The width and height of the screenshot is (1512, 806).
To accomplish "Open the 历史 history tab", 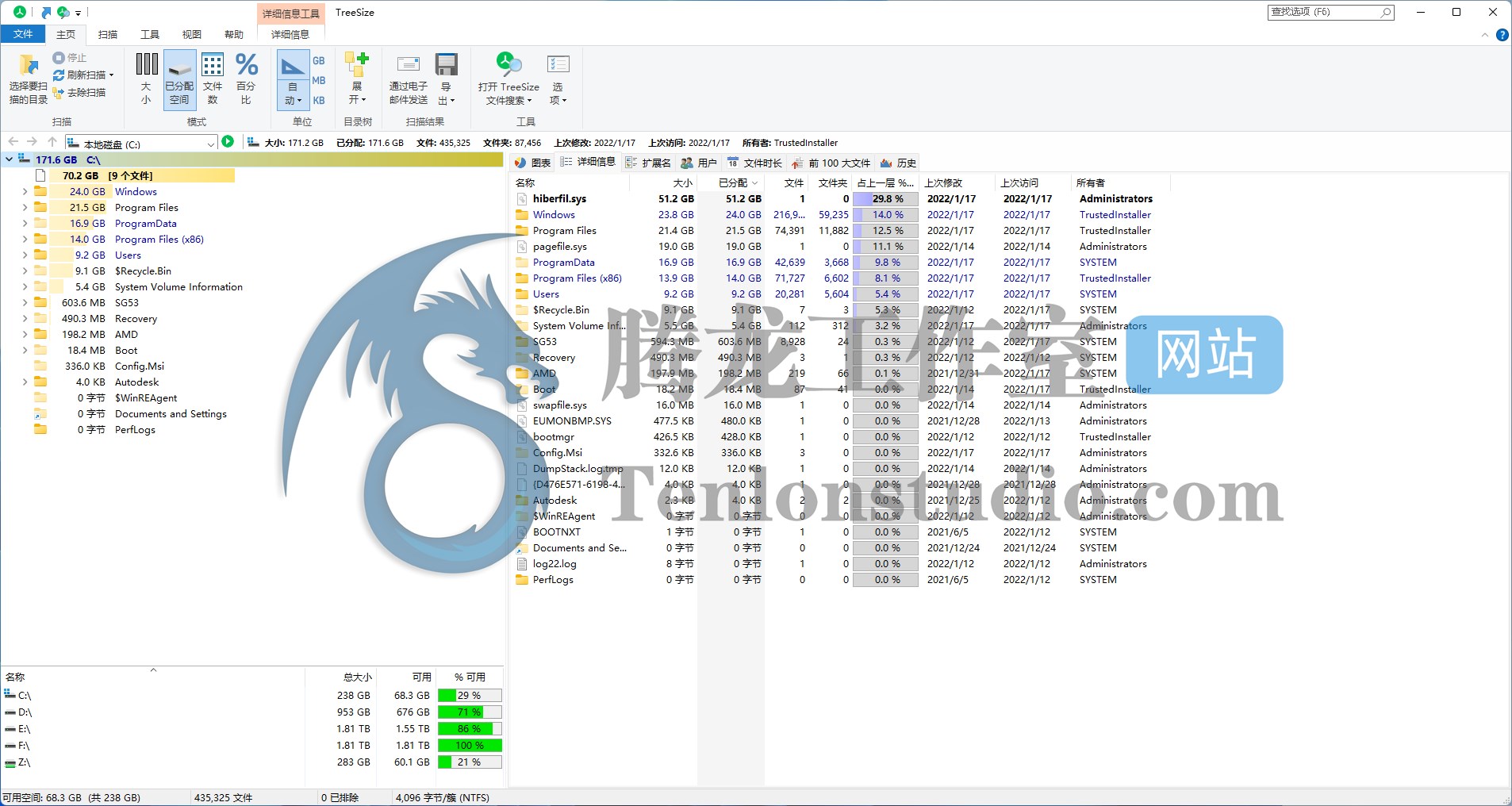I will point(898,163).
